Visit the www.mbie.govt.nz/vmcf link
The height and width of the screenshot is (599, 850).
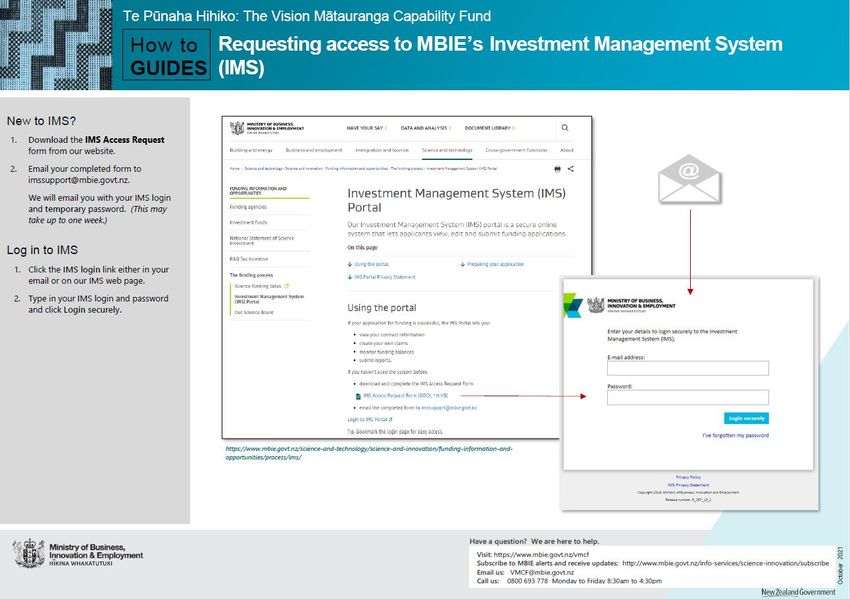[541, 555]
